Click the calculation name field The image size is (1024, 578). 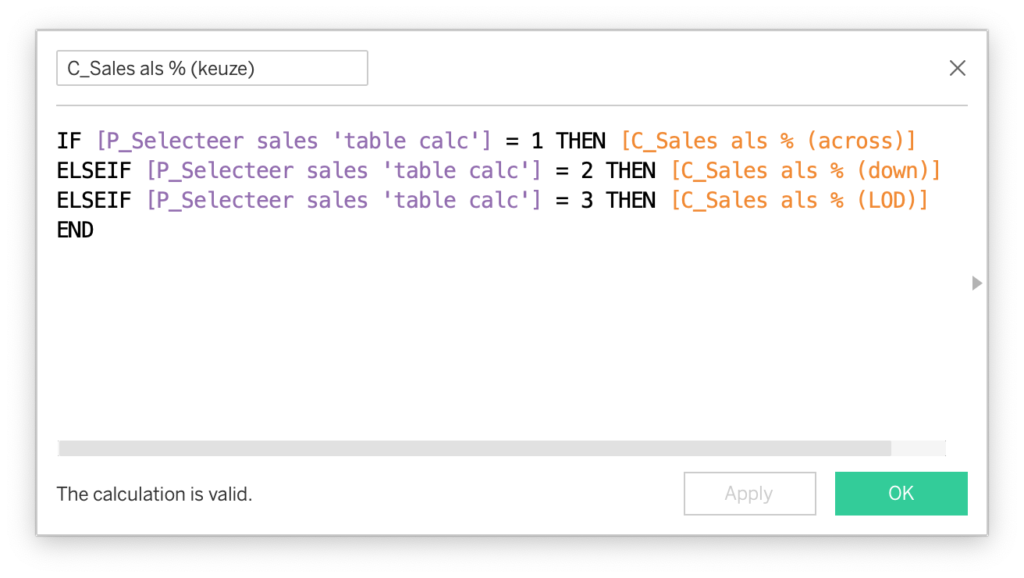pyautogui.click(x=212, y=68)
